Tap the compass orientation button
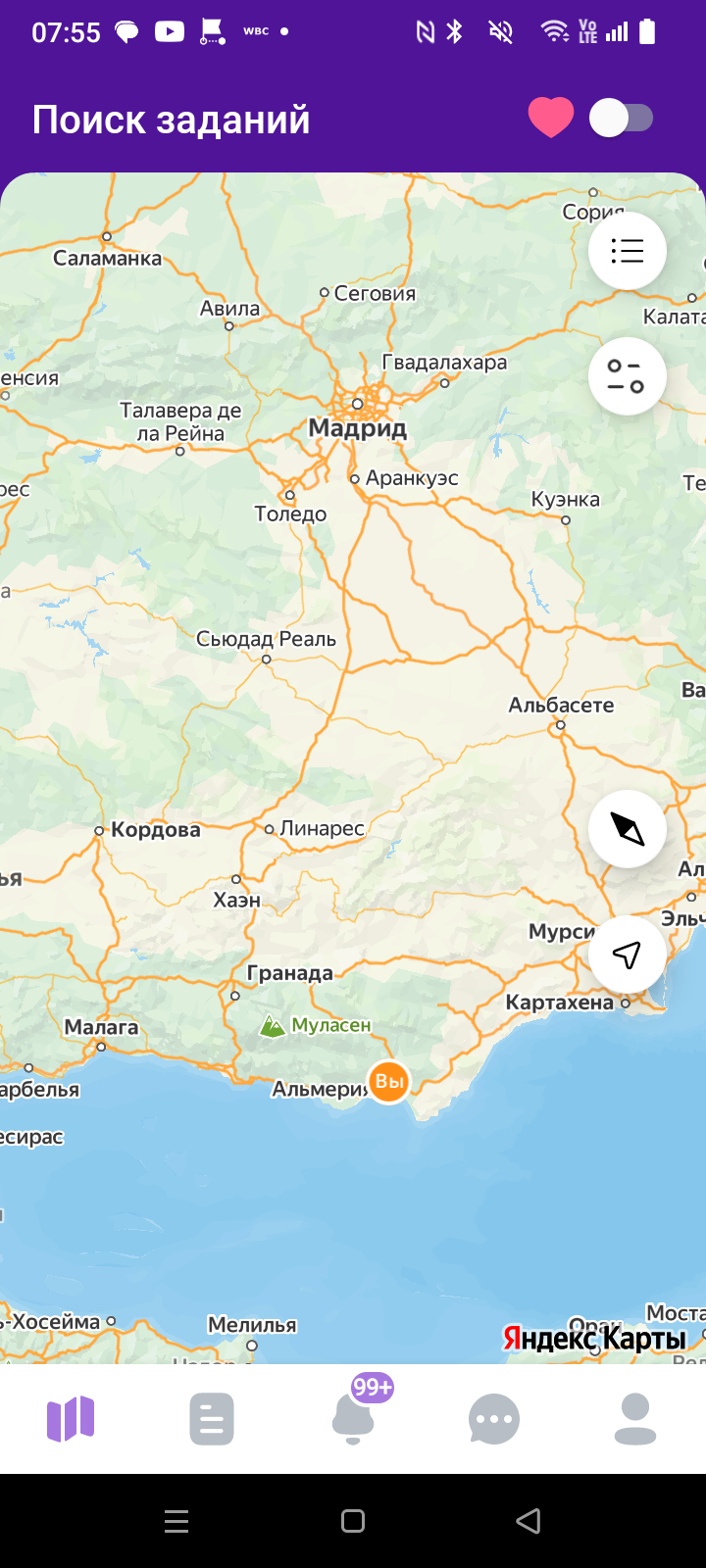Image resolution: width=706 pixels, height=1568 pixels. point(628,829)
